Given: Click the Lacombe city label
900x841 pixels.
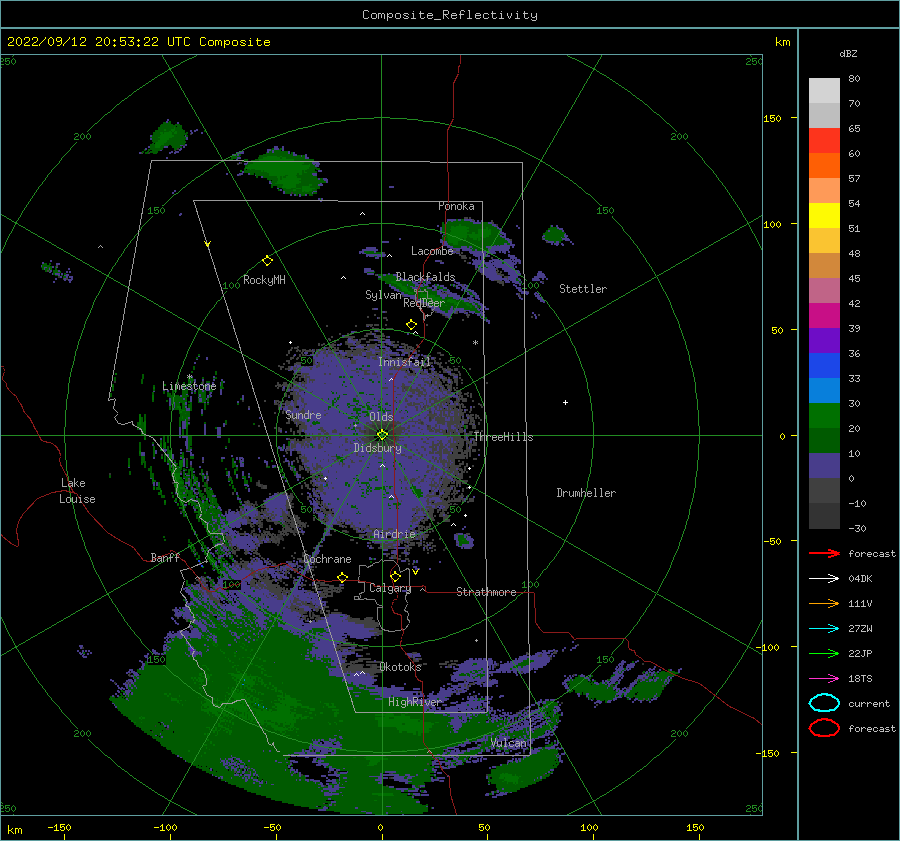Looking at the screenshot, I should pos(432,251).
